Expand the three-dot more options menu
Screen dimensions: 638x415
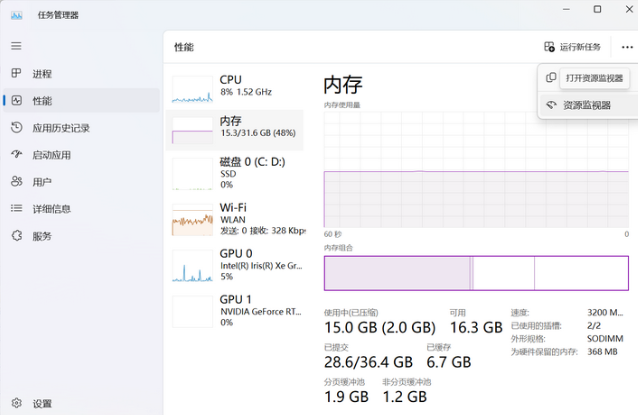click(626, 47)
